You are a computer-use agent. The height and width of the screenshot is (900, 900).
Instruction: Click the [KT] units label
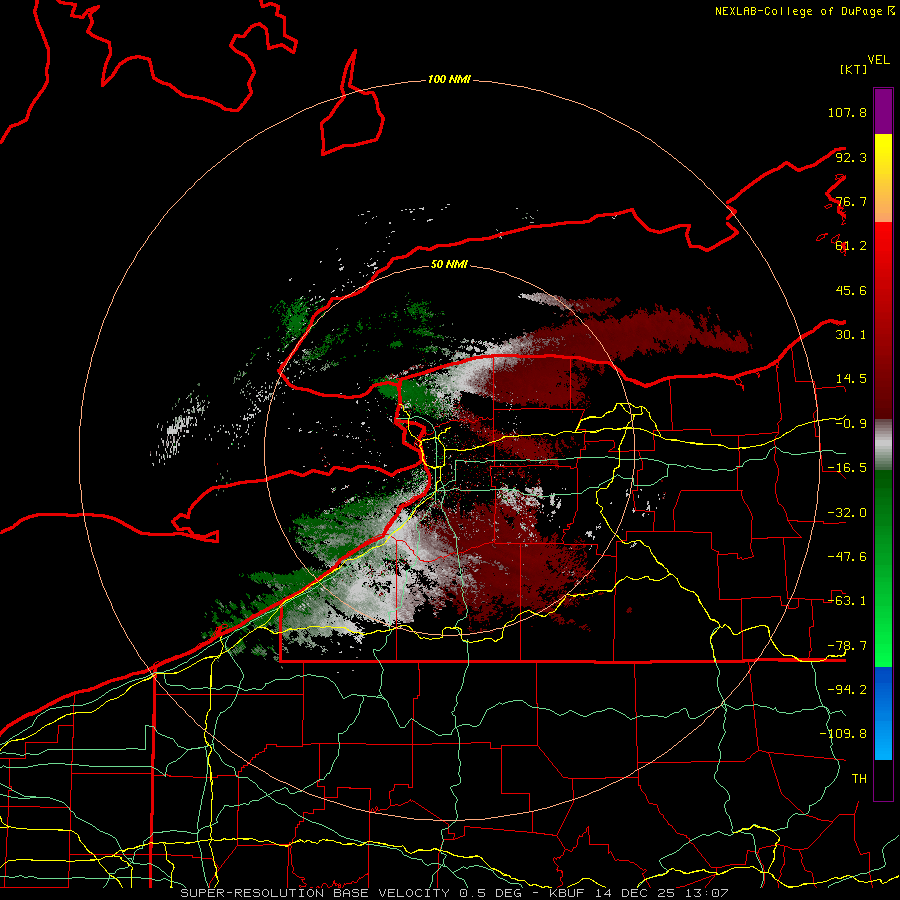pyautogui.click(x=853, y=69)
